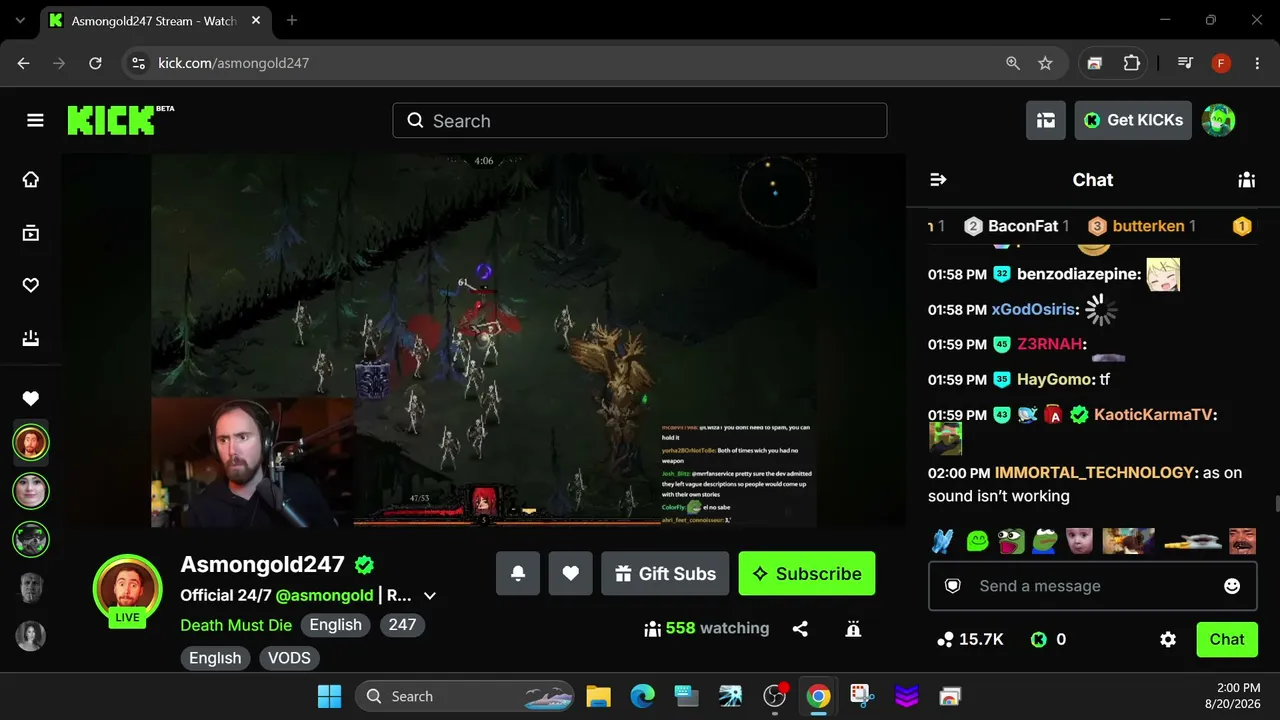Click the Get KICKs button
The height and width of the screenshot is (720, 1280).
point(1133,120)
